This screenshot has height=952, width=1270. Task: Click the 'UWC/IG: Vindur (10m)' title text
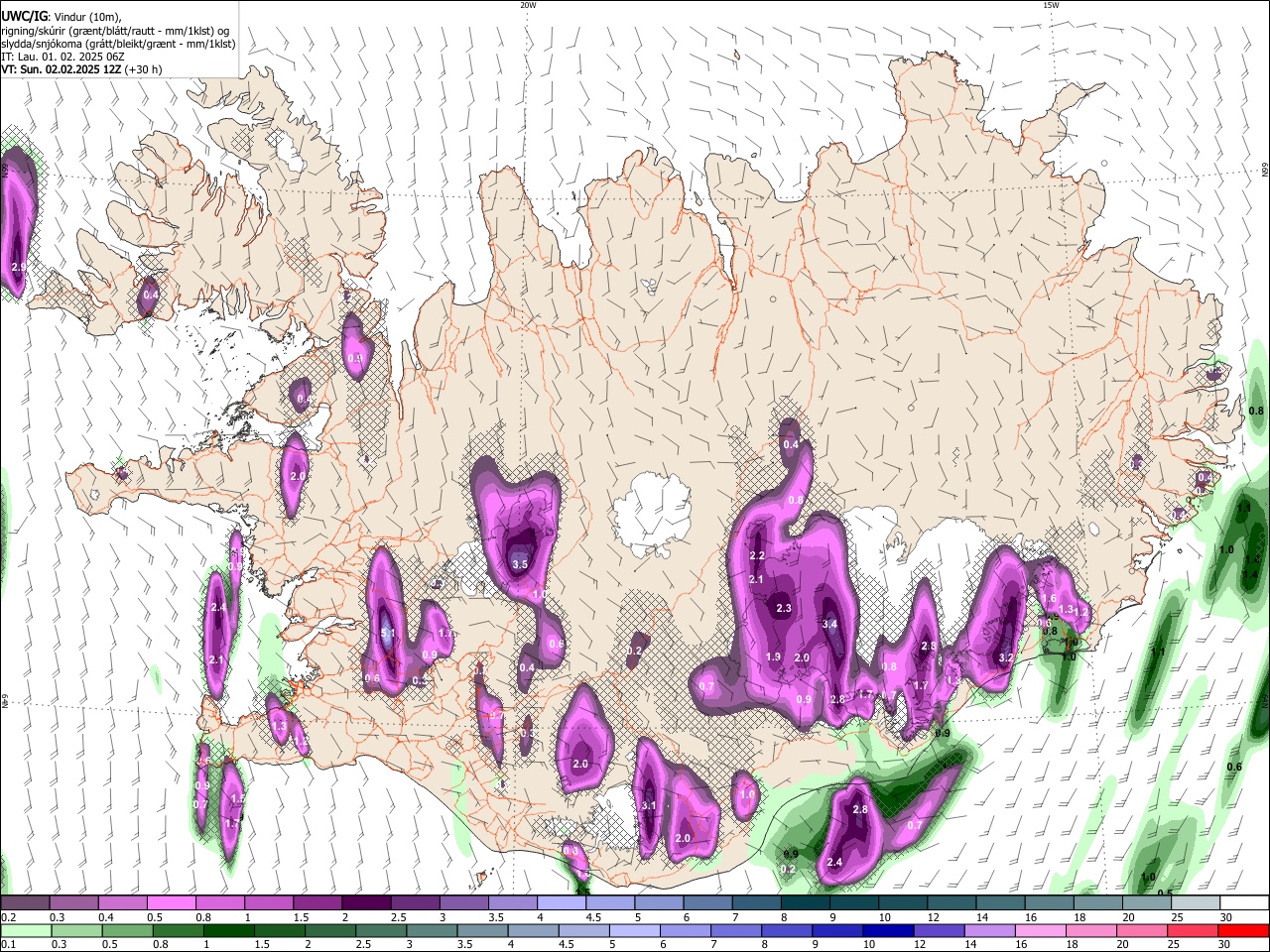pyautogui.click(x=62, y=16)
